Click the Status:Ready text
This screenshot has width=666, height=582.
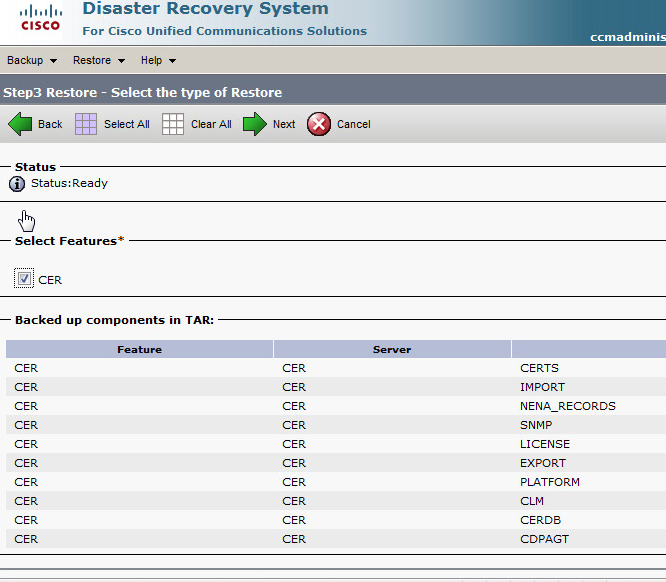[x=69, y=183]
